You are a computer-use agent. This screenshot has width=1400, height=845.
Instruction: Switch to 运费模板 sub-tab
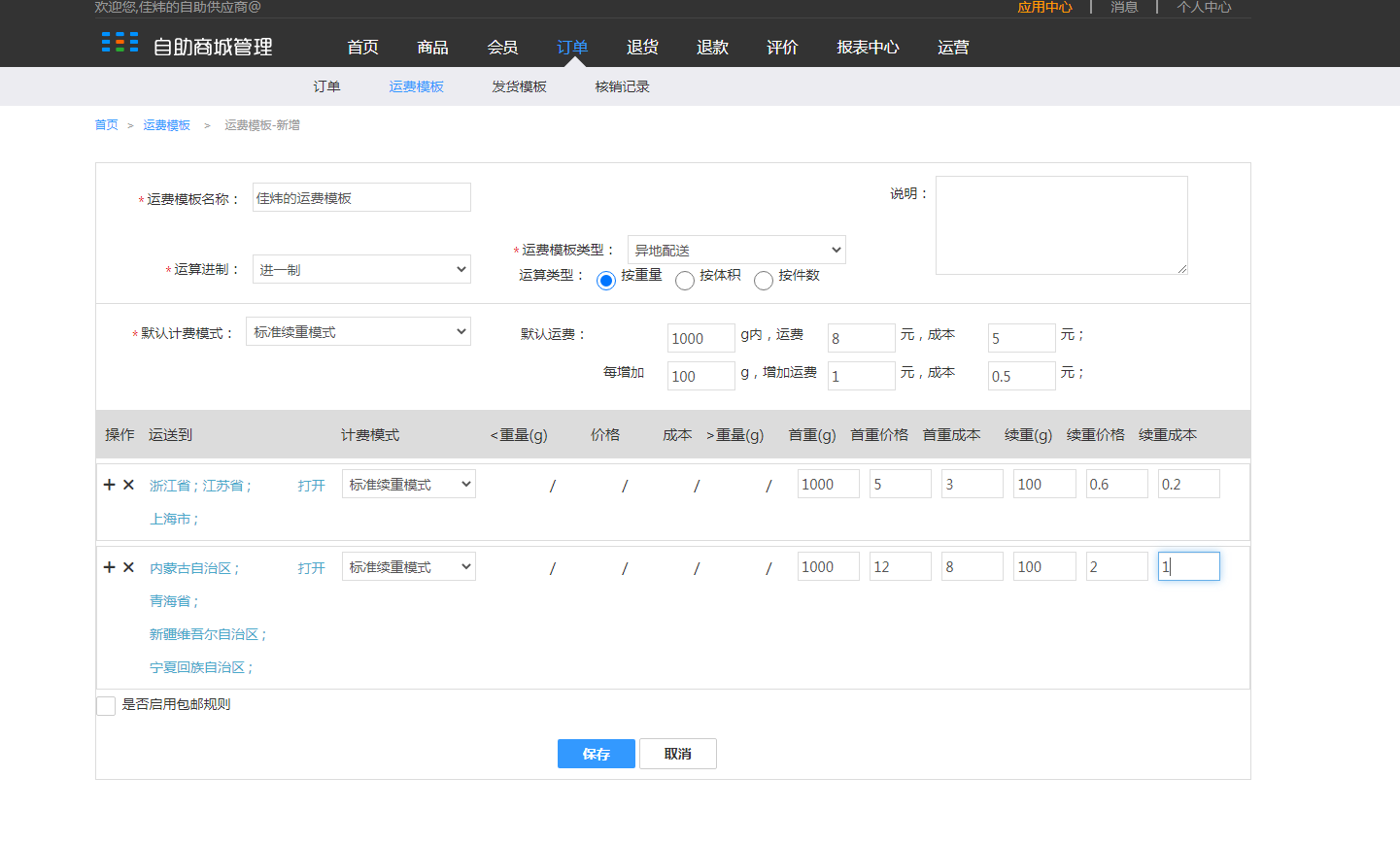416,86
